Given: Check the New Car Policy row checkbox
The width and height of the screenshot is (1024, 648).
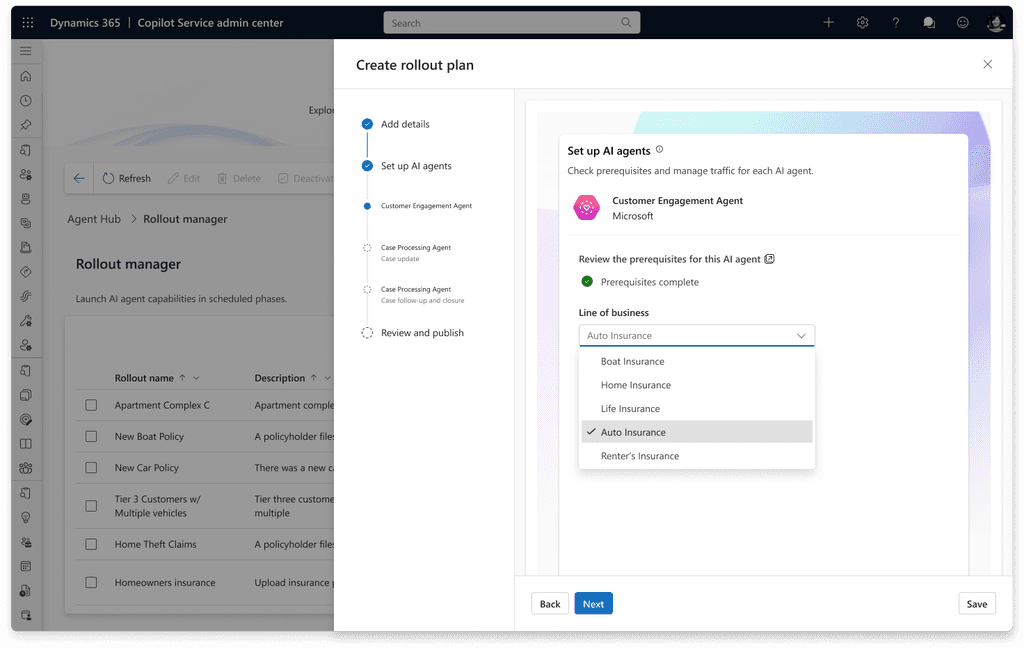Looking at the screenshot, I should tap(91, 468).
